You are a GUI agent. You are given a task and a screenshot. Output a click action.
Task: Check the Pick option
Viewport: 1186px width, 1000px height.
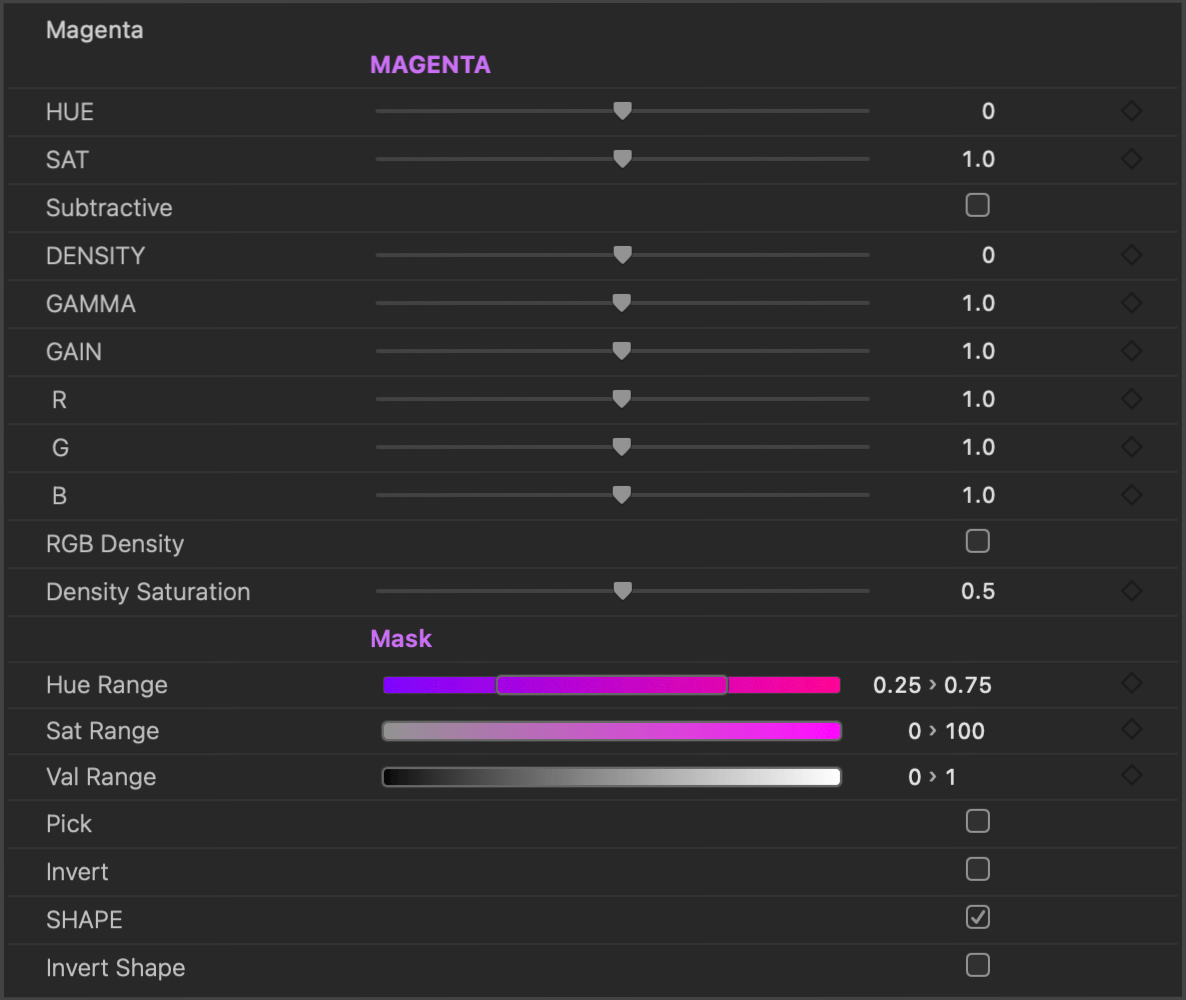[977, 822]
